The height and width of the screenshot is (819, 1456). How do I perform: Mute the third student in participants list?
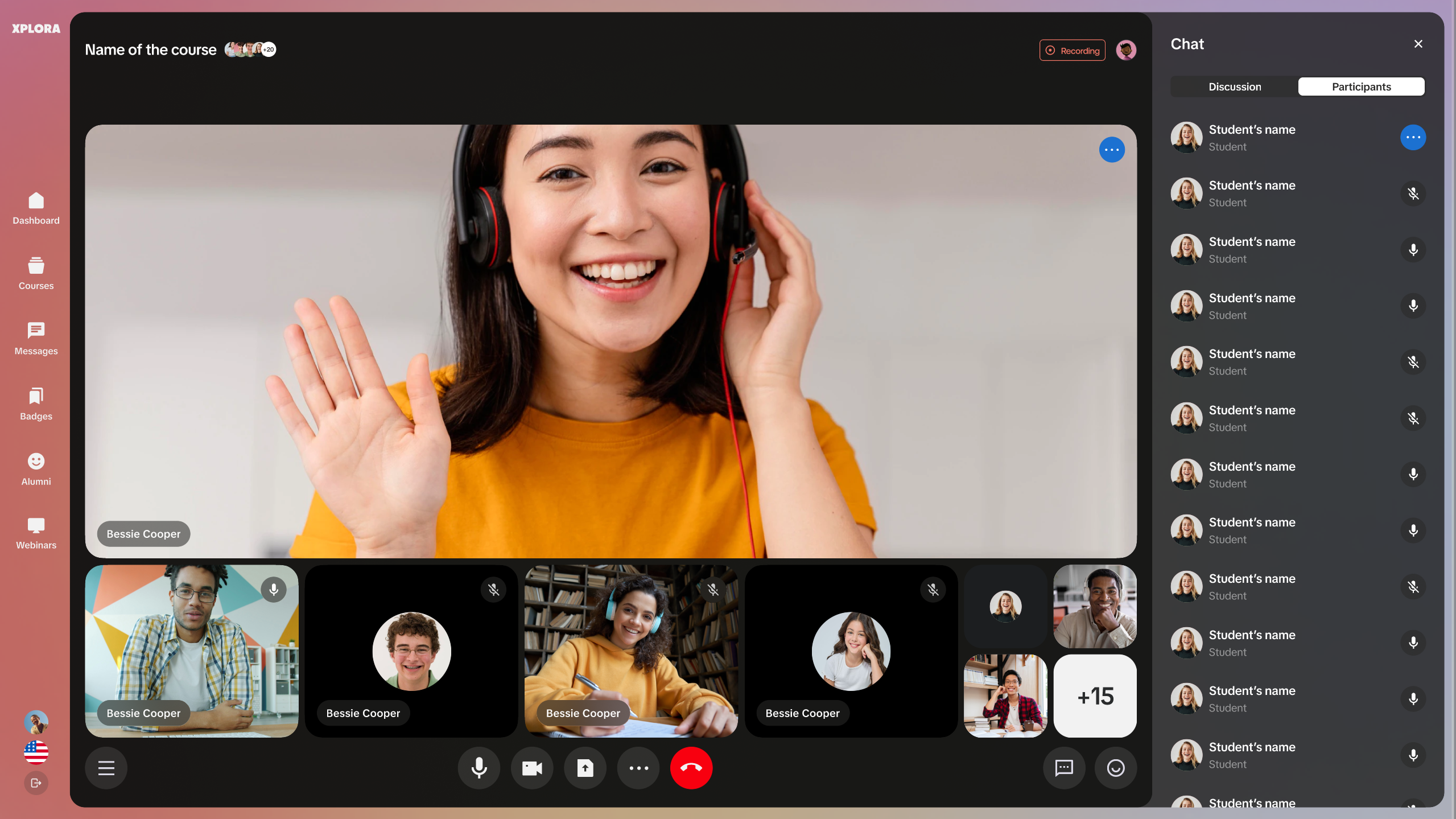pyautogui.click(x=1413, y=250)
